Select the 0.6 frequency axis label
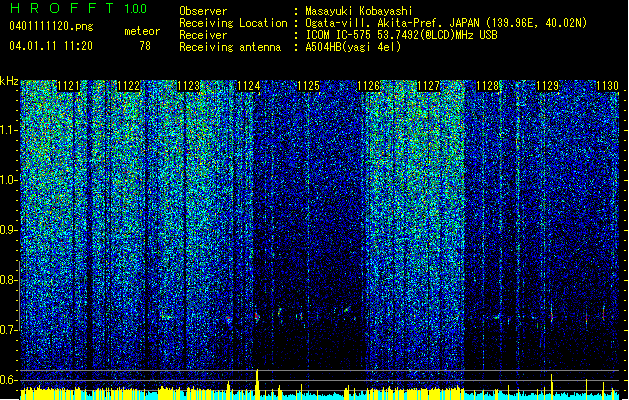Image resolution: width=629 pixels, height=400 pixels. coord(9,380)
